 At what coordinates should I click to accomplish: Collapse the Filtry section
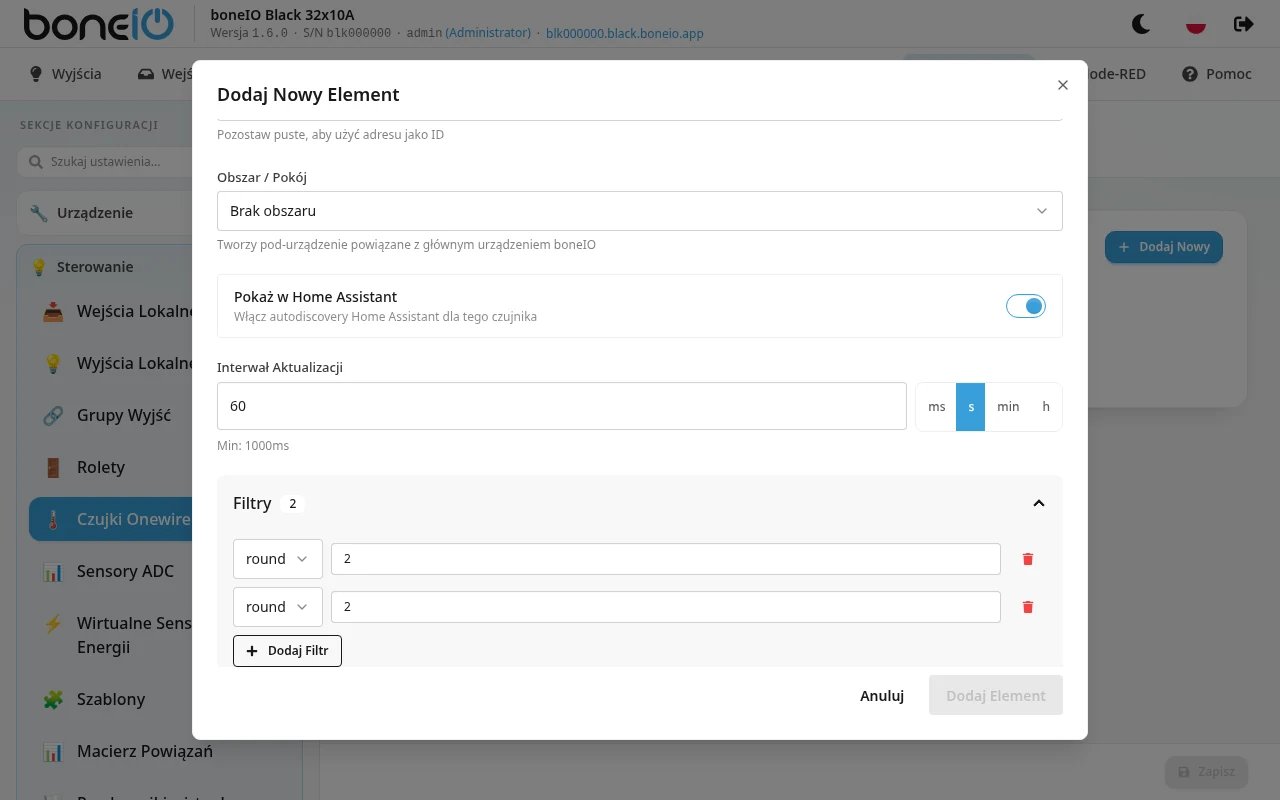(x=1039, y=503)
